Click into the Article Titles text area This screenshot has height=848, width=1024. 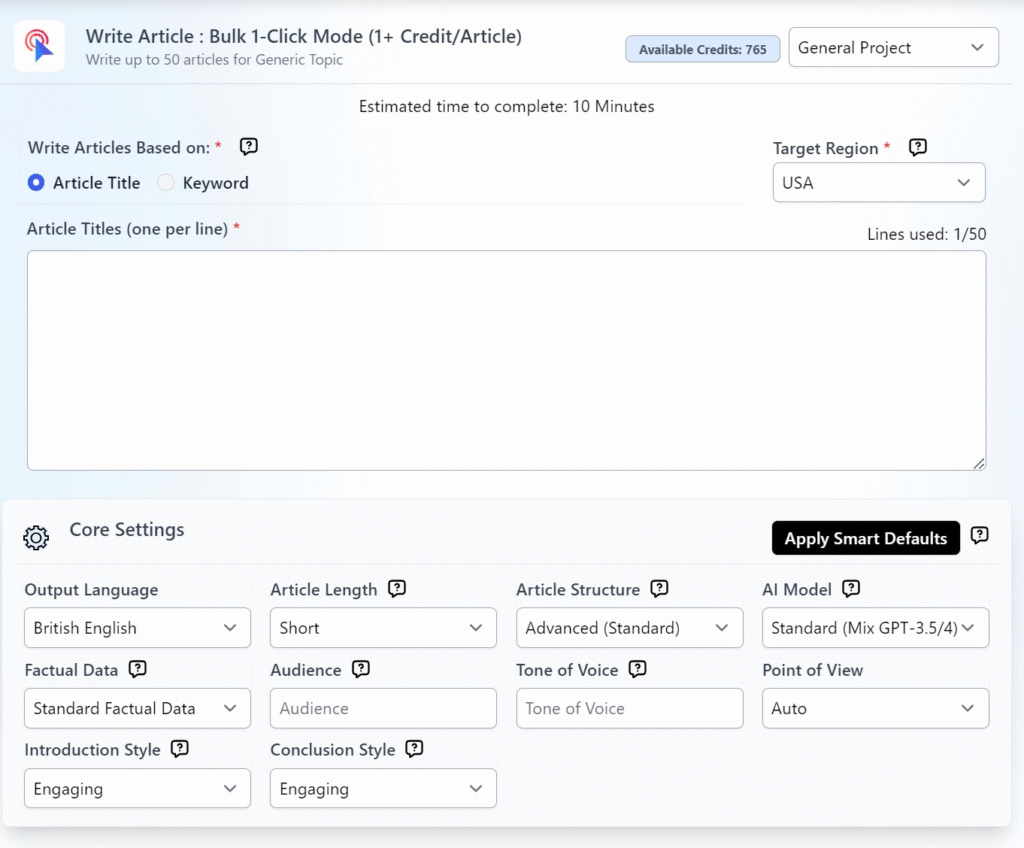pyautogui.click(x=506, y=360)
